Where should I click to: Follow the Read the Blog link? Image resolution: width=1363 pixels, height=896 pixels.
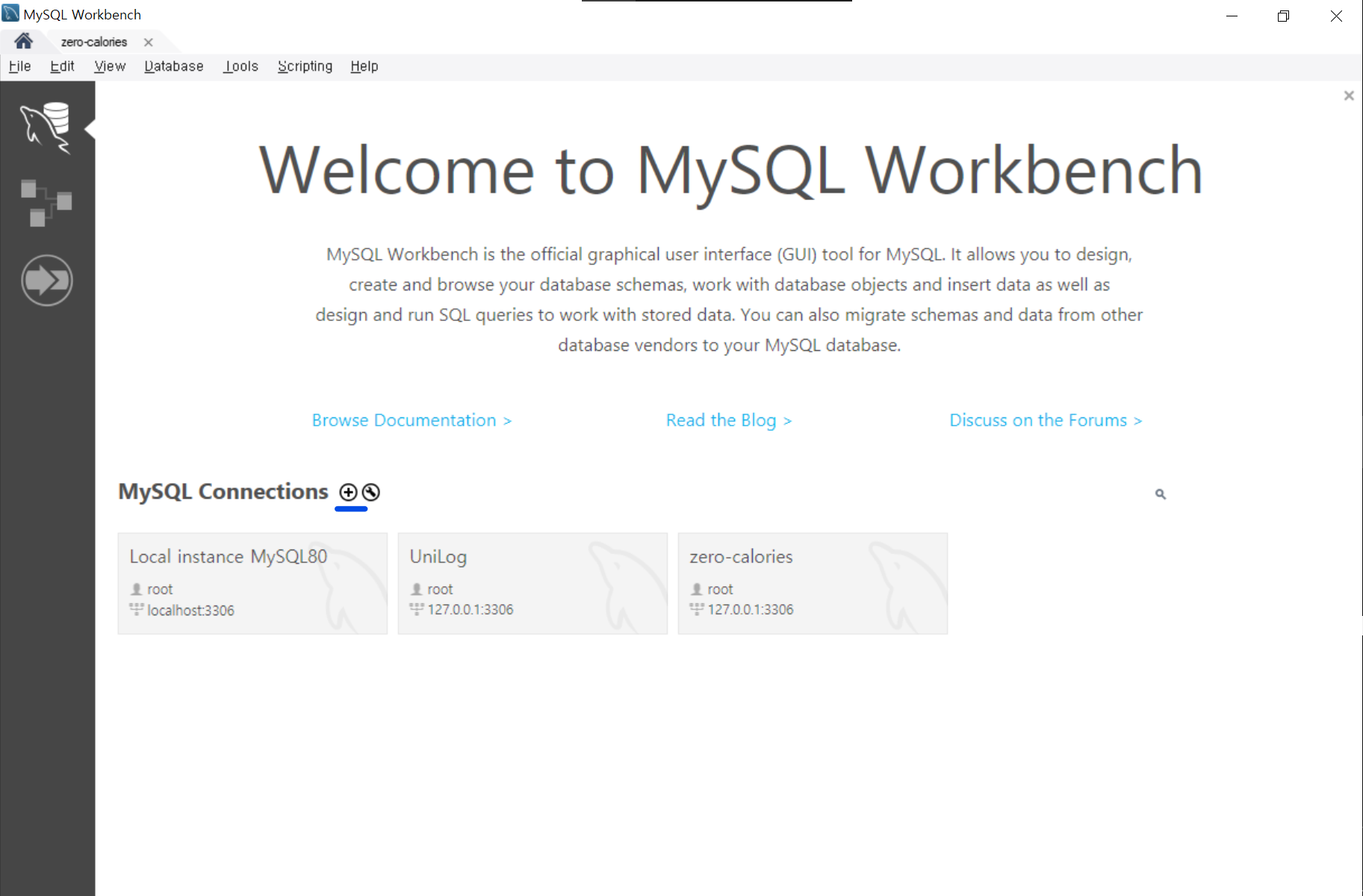[729, 420]
